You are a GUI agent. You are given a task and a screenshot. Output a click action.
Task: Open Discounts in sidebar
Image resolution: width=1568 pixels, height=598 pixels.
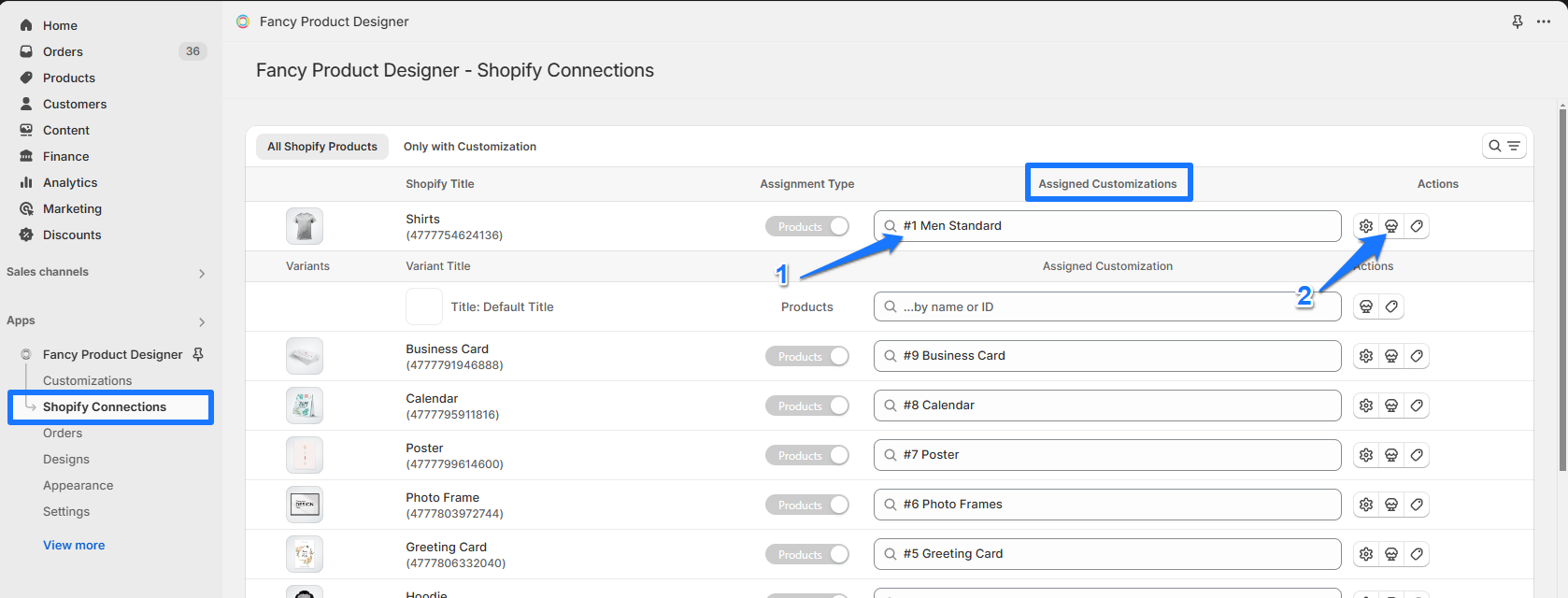(72, 235)
